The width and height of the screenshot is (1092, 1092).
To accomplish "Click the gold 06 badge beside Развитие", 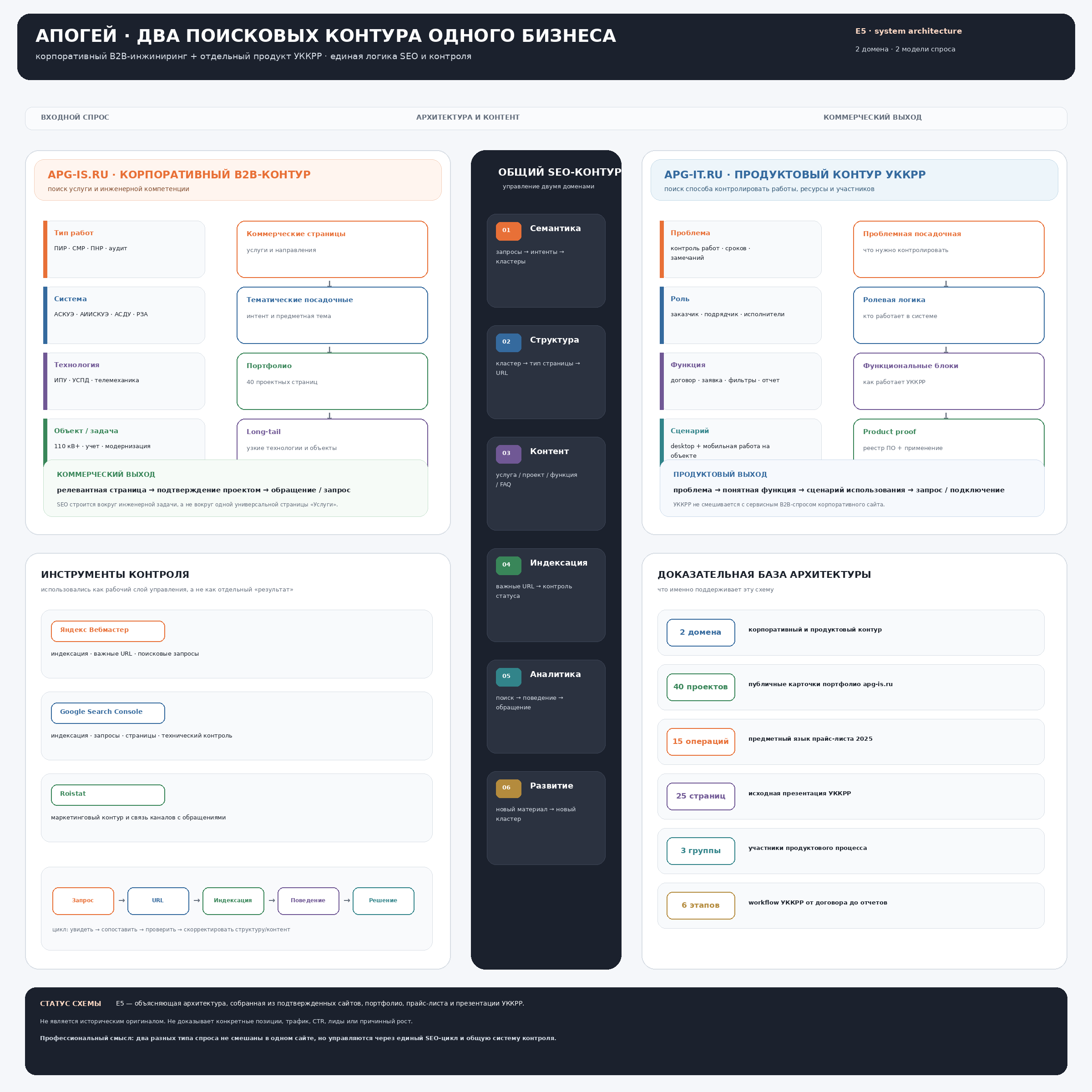I will click(508, 788).
